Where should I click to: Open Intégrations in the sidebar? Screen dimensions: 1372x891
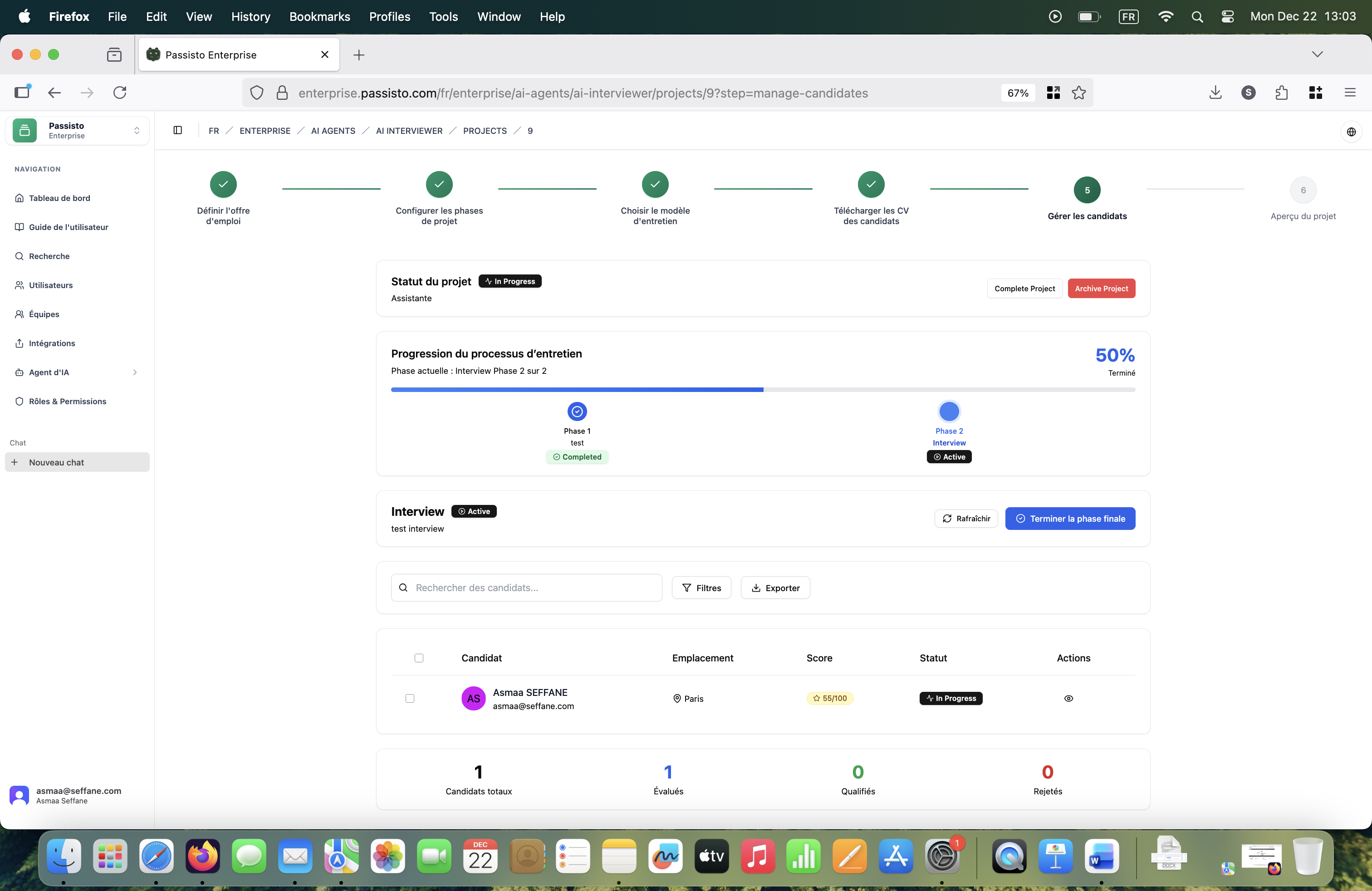point(52,343)
